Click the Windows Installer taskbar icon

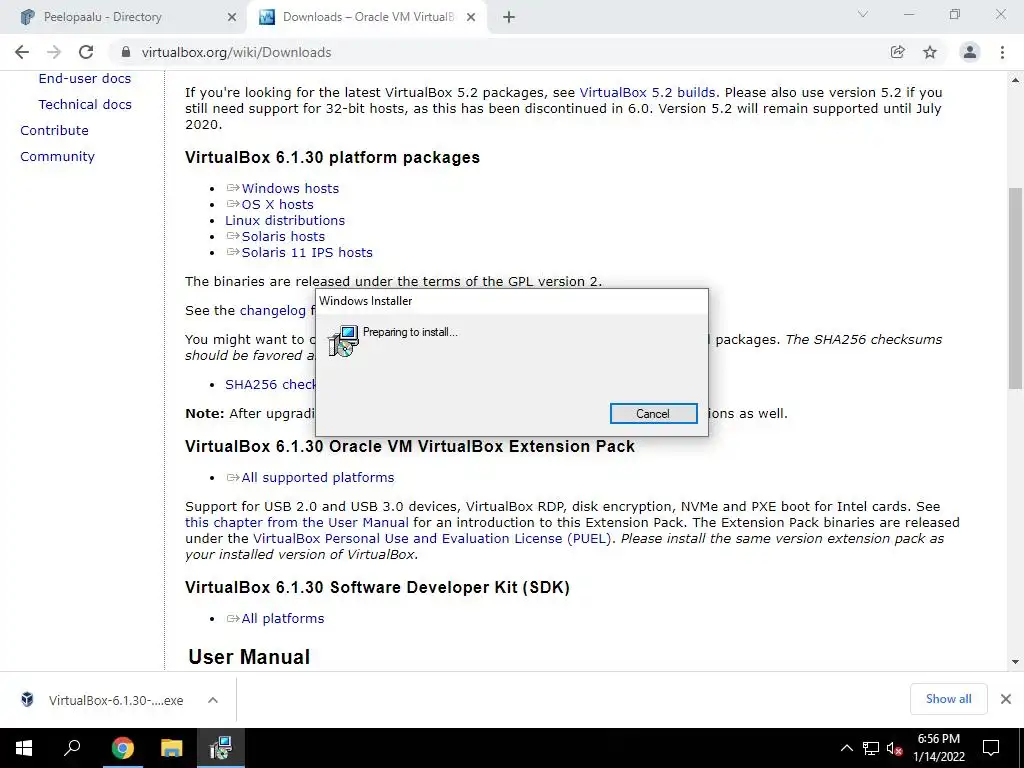[x=221, y=748]
